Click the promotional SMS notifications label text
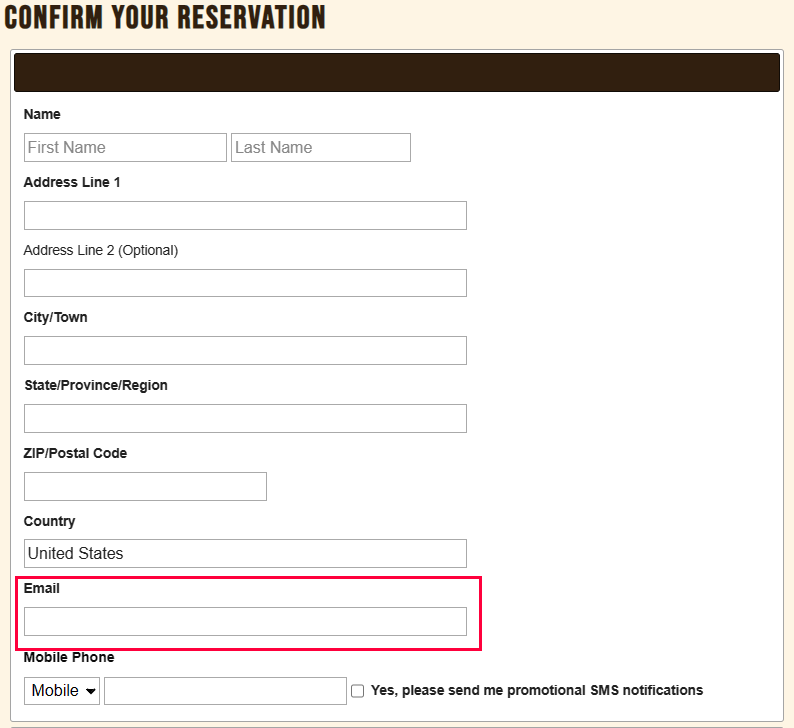This screenshot has height=728, width=794. point(537,690)
